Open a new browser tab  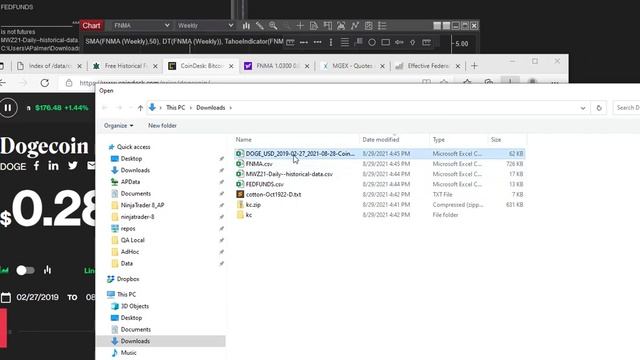474,66
